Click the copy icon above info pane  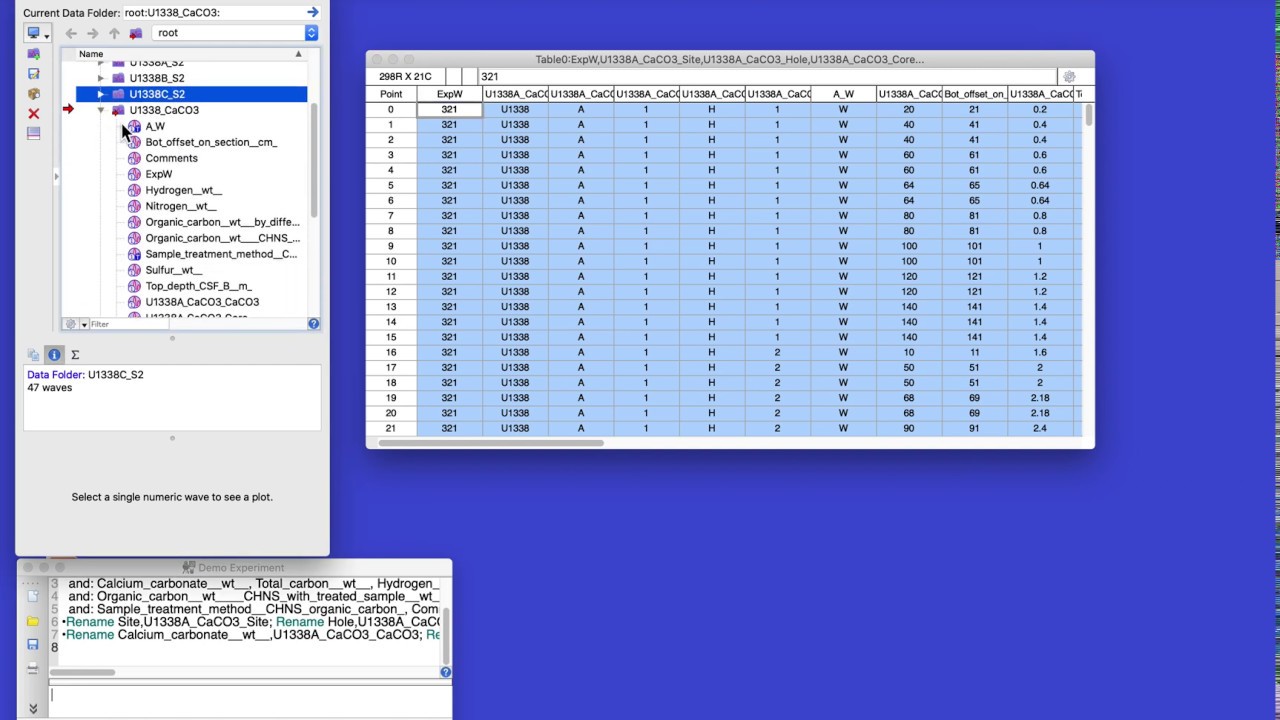click(x=33, y=355)
